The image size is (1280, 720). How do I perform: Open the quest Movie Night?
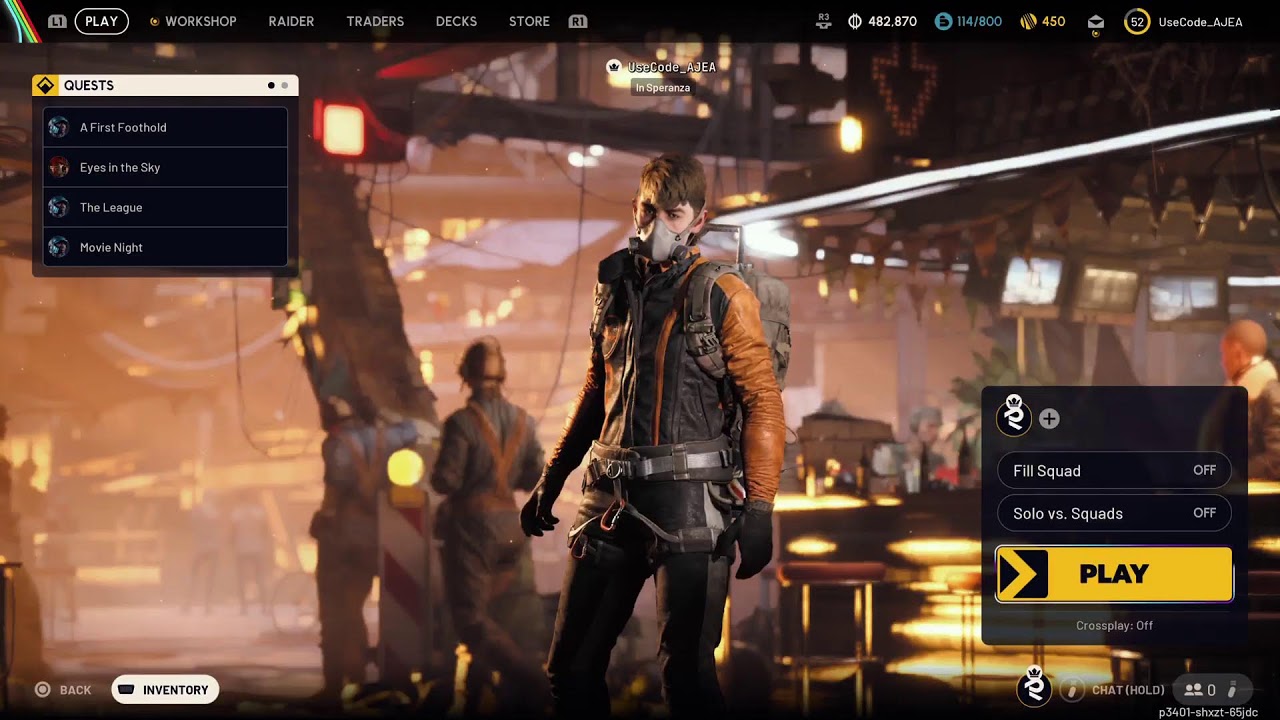coord(165,247)
